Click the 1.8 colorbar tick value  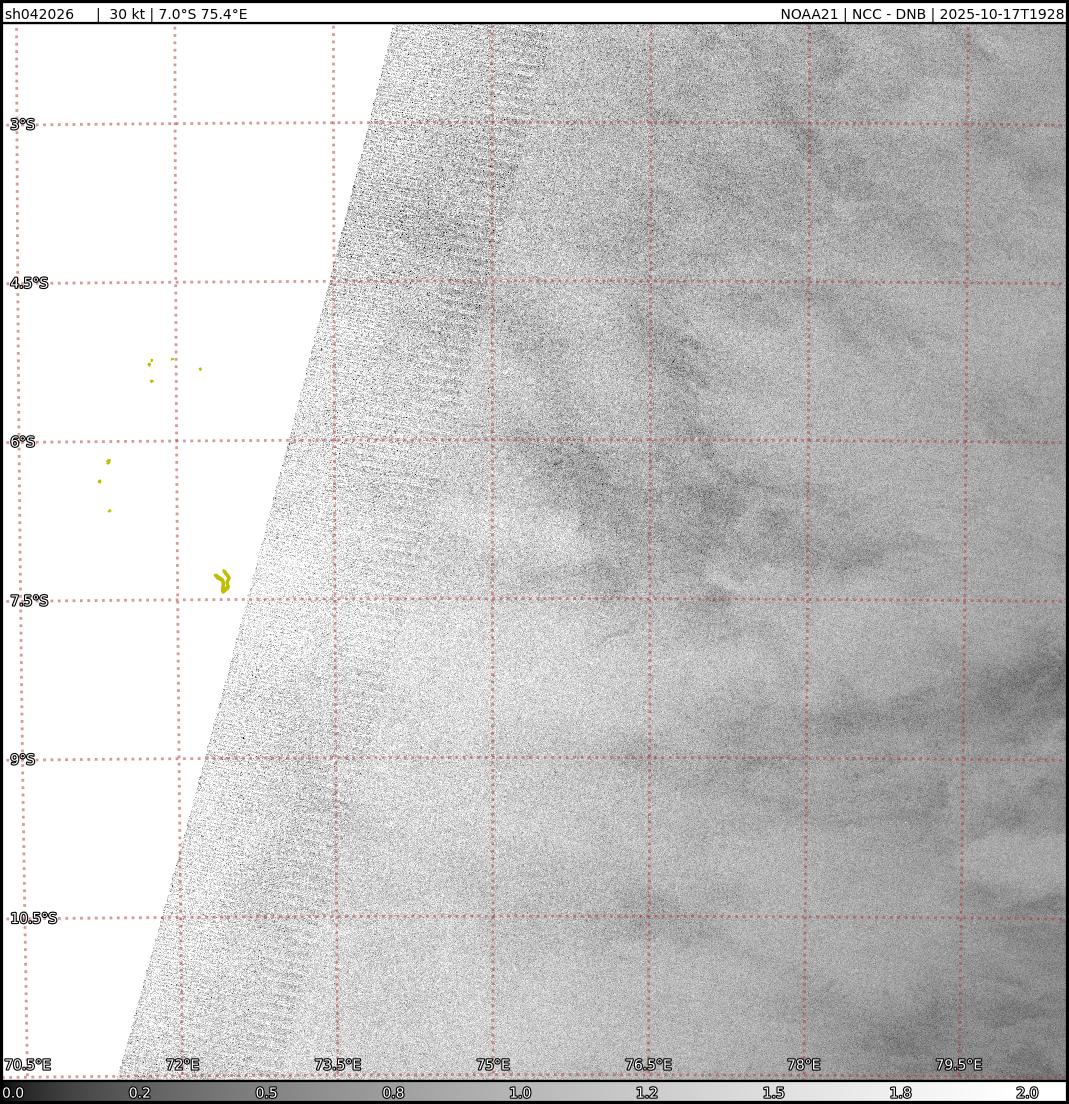pos(900,1093)
